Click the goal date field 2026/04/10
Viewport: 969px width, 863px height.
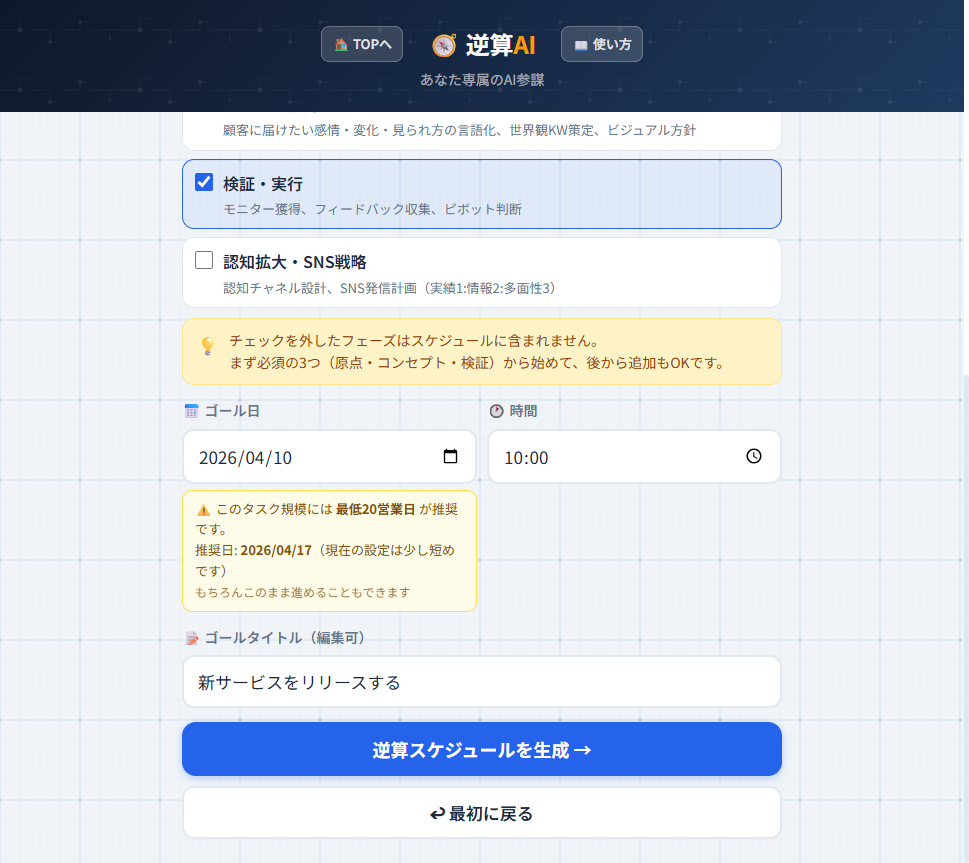pos(300,457)
